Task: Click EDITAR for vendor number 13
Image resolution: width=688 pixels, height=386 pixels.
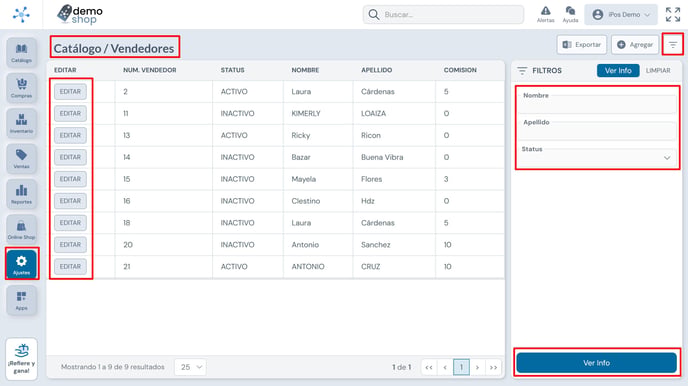Action: coord(70,136)
